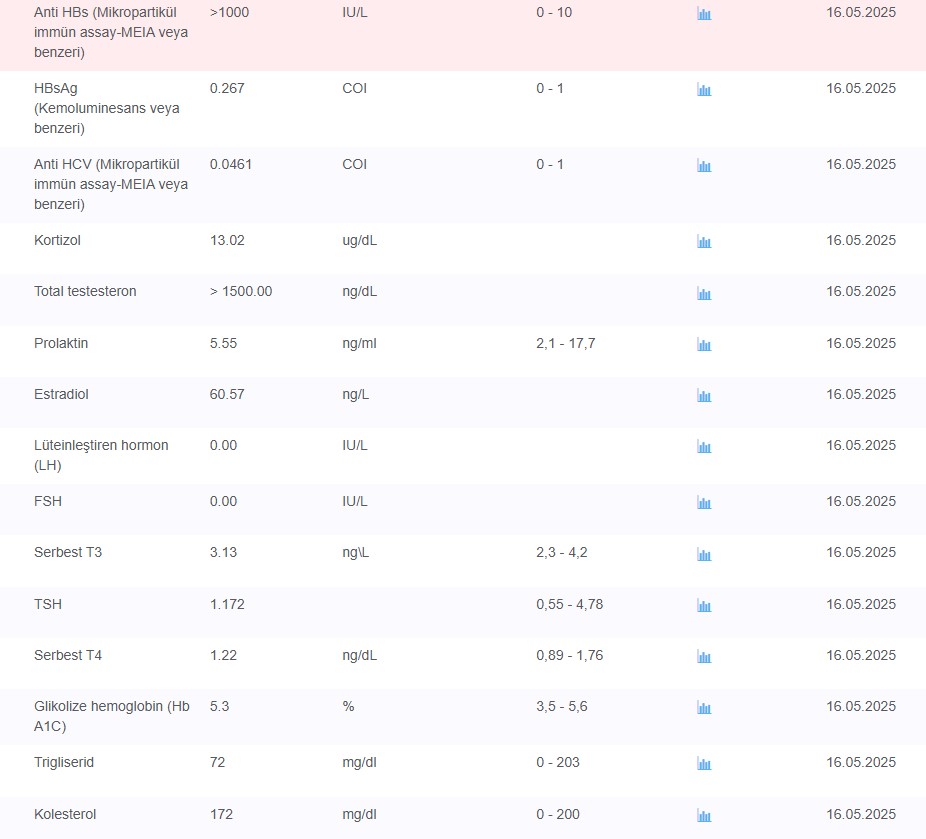
Task: Open LH hormone chart icon
Action: pyautogui.click(x=704, y=446)
